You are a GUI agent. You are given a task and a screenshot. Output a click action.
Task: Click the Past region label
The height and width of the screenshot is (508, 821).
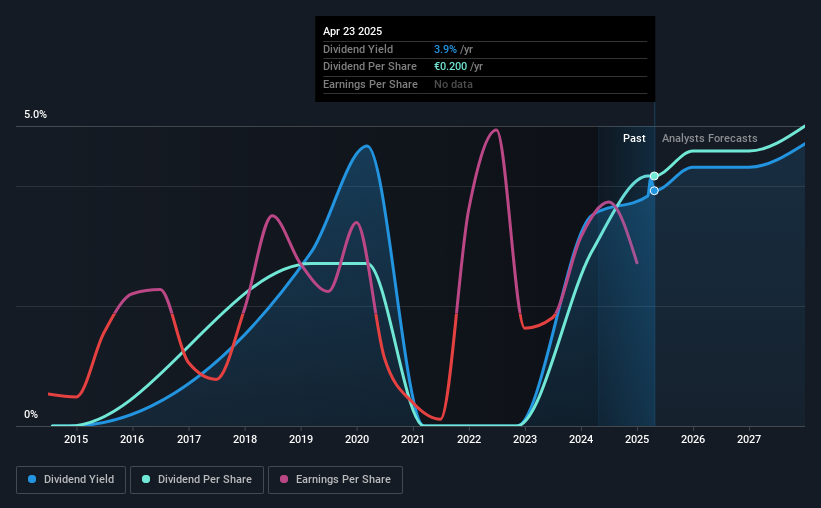tap(634, 138)
